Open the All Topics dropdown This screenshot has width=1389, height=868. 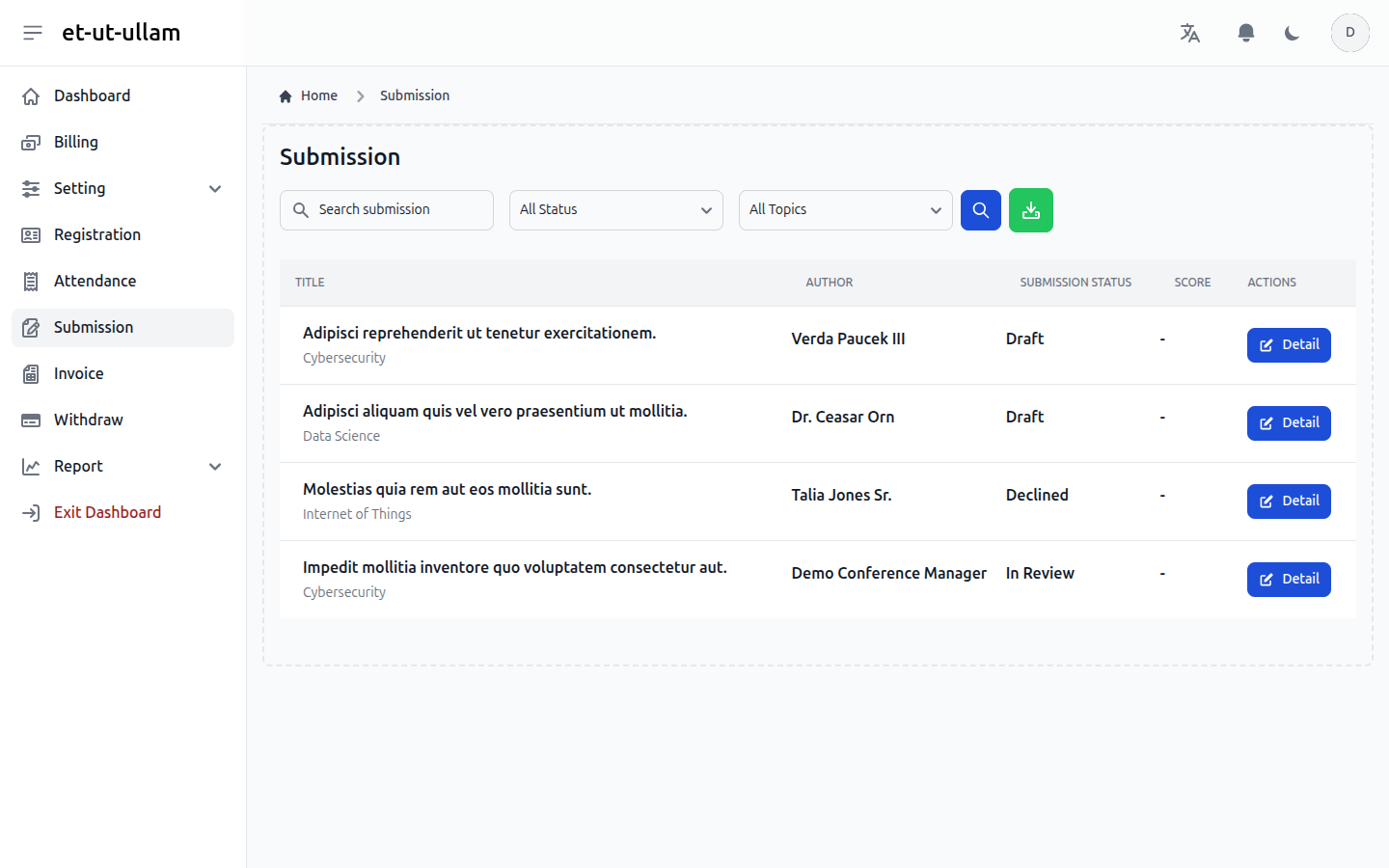point(846,210)
